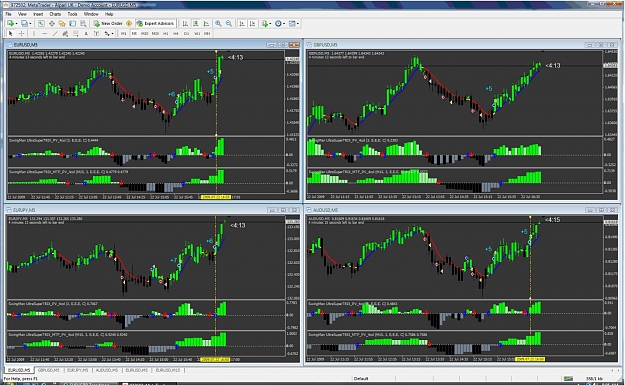Image resolution: width=625 pixels, height=385 pixels.
Task: Select the Arrows drawing tool icon
Action: pyautogui.click(x=107, y=33)
